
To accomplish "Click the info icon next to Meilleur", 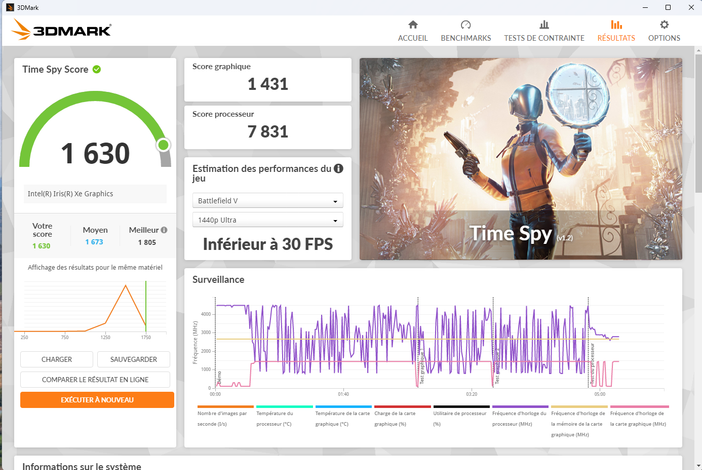I will (164, 230).
